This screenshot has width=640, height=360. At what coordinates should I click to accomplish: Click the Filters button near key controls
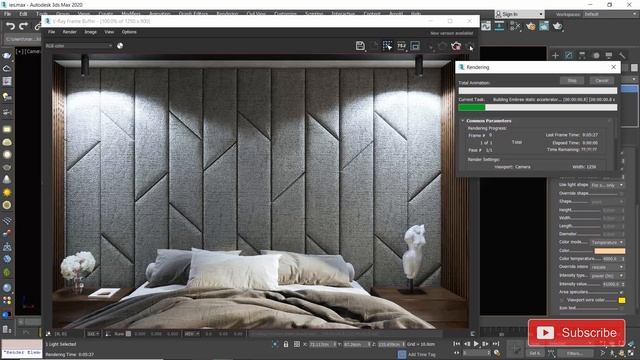tap(575, 353)
